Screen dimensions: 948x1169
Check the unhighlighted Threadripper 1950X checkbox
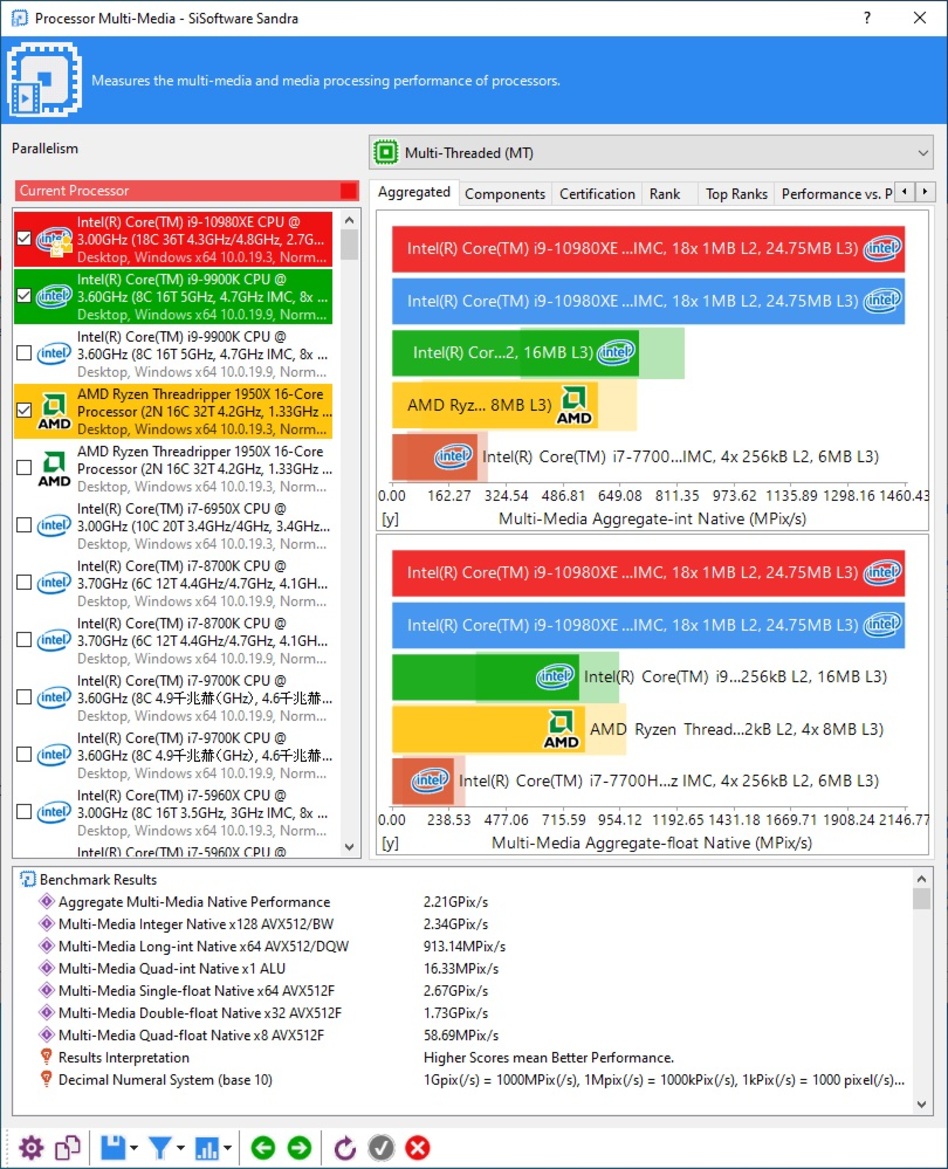click(x=24, y=467)
